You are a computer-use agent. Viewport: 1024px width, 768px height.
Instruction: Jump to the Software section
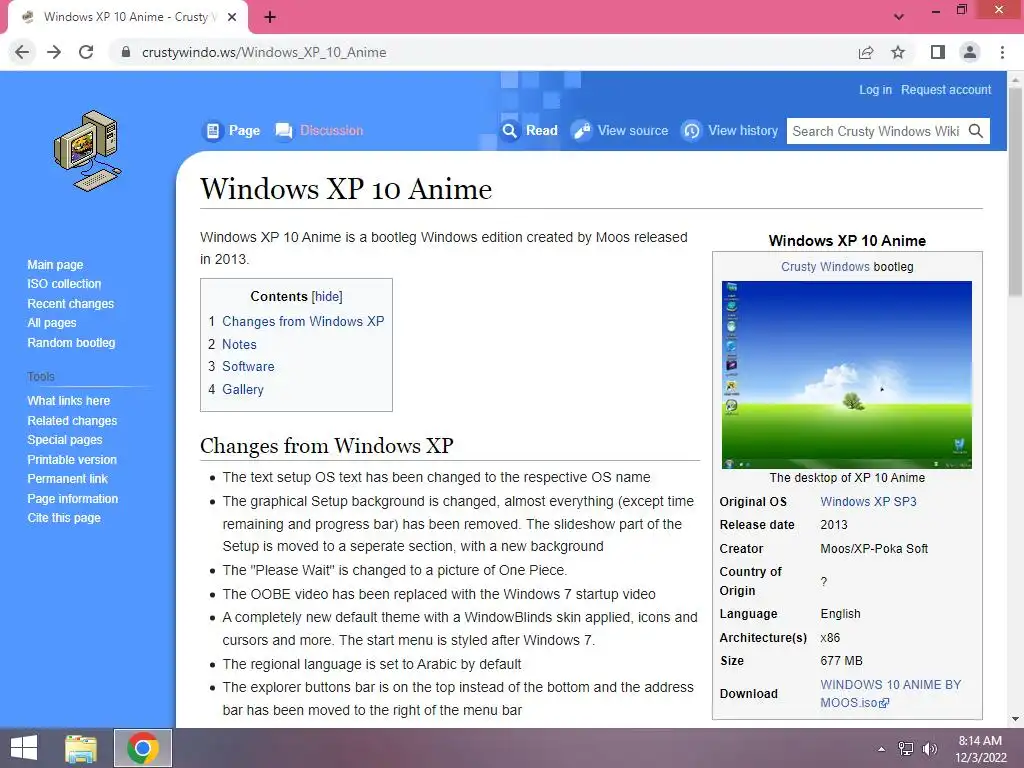(248, 366)
